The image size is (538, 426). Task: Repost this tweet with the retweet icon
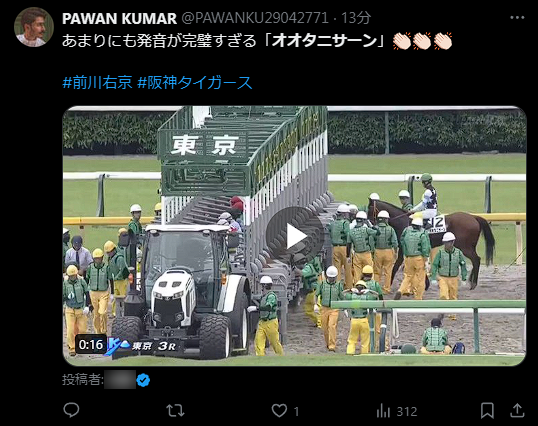point(175,411)
